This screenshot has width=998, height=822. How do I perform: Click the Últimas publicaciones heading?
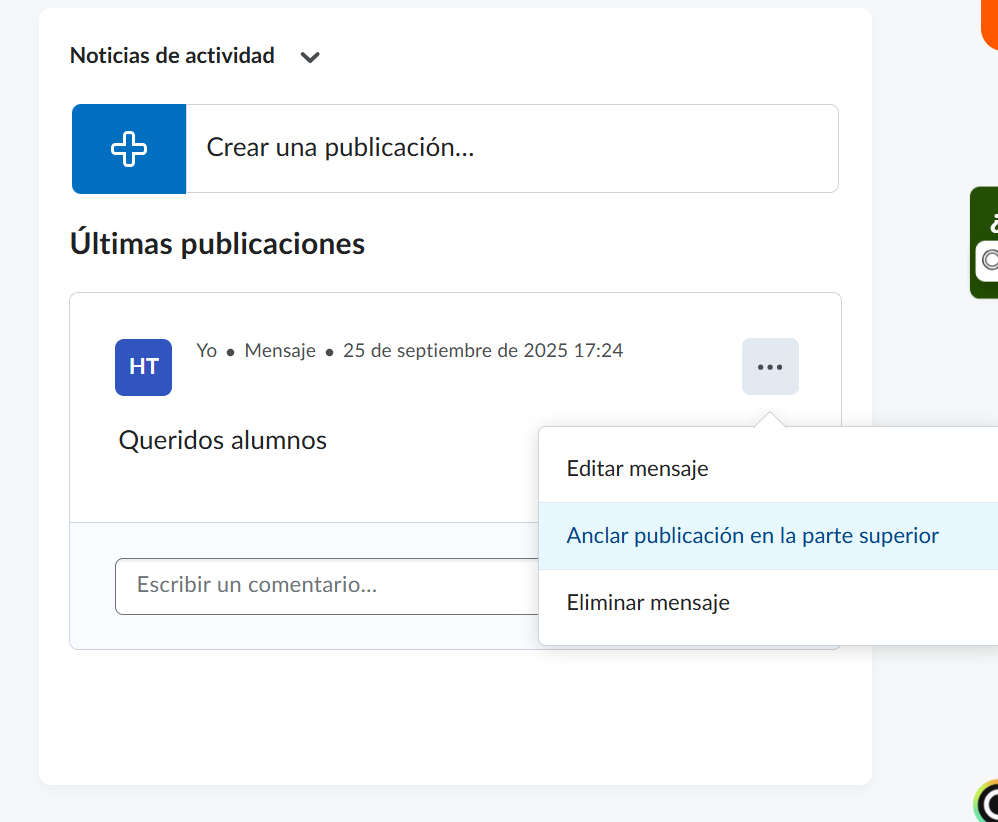217,243
